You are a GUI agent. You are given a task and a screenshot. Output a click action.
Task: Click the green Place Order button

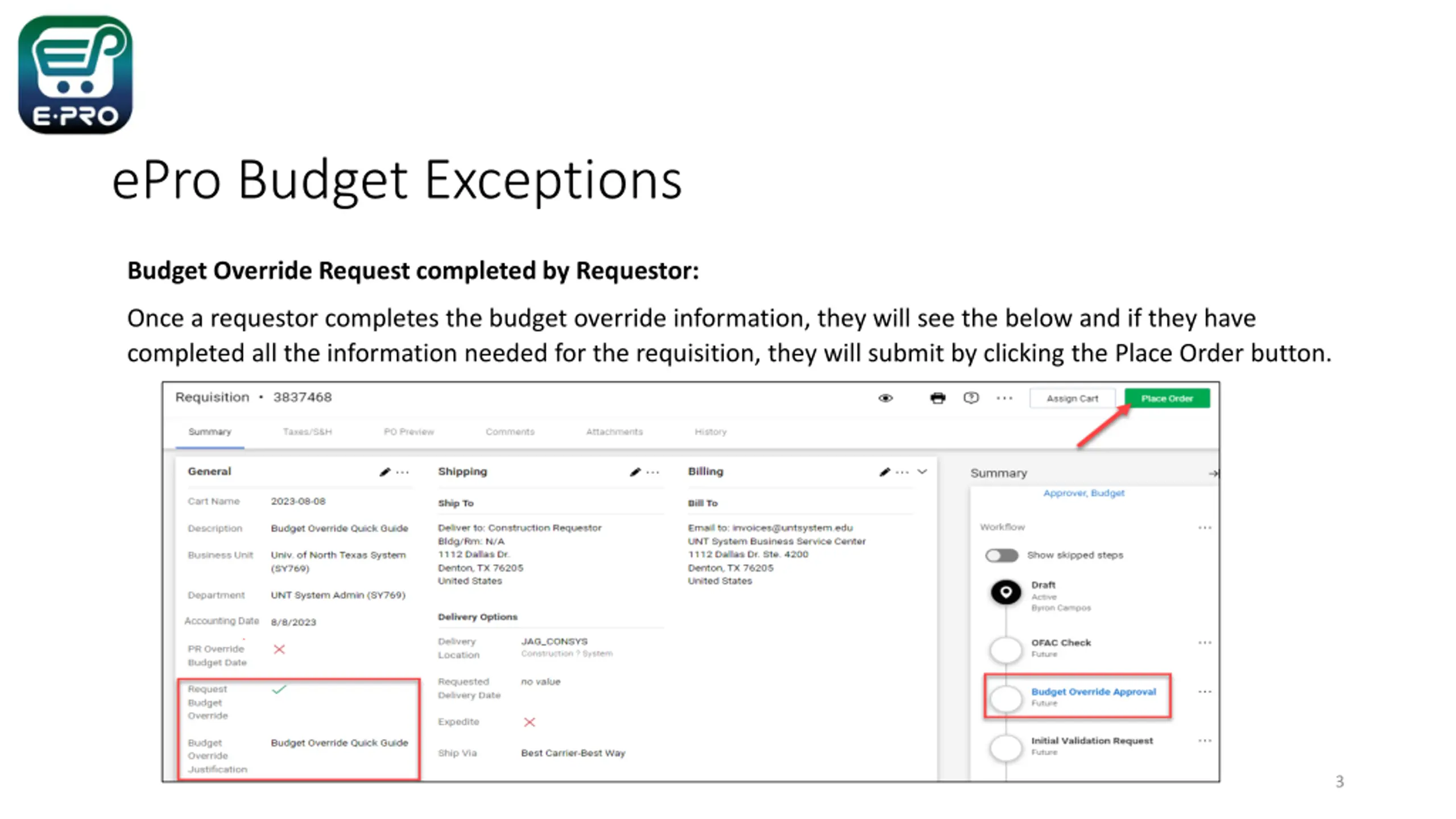tap(1167, 398)
